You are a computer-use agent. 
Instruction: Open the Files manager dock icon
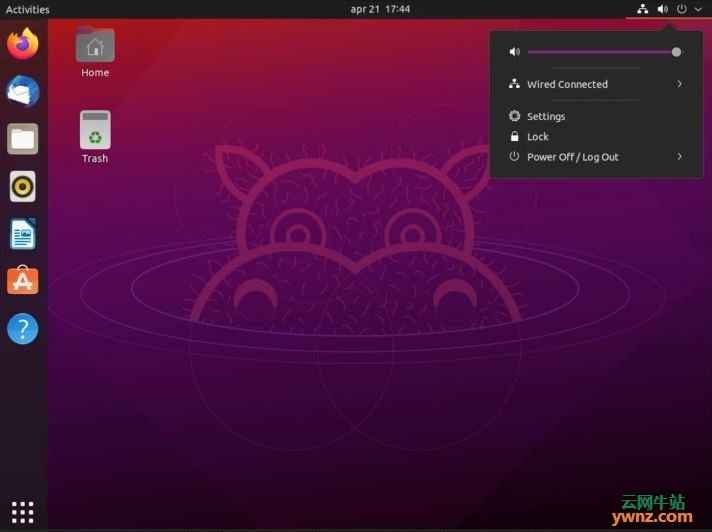[23, 139]
